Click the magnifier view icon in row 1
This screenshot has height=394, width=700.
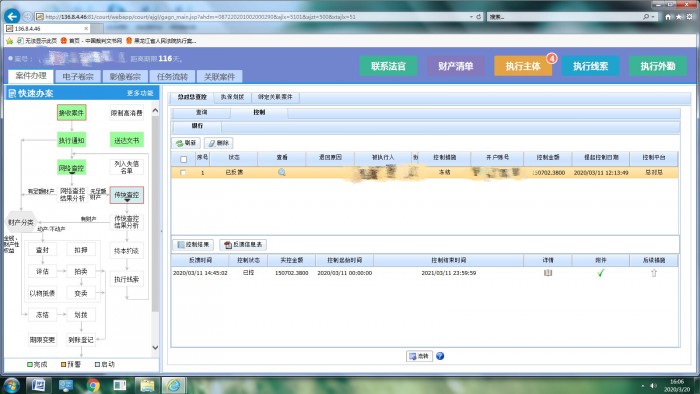click(x=282, y=172)
